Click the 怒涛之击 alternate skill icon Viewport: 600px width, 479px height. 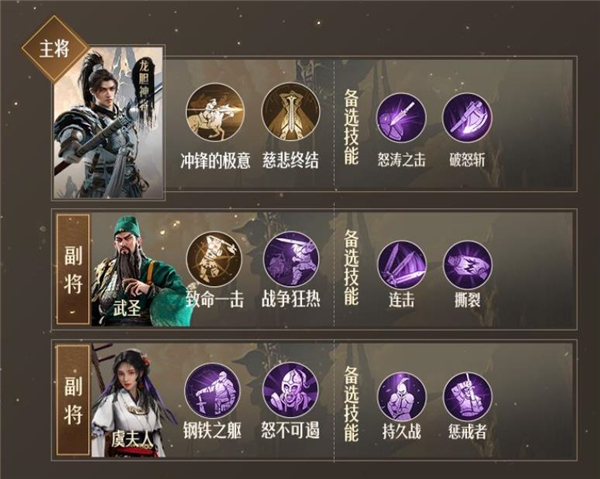coord(401,118)
